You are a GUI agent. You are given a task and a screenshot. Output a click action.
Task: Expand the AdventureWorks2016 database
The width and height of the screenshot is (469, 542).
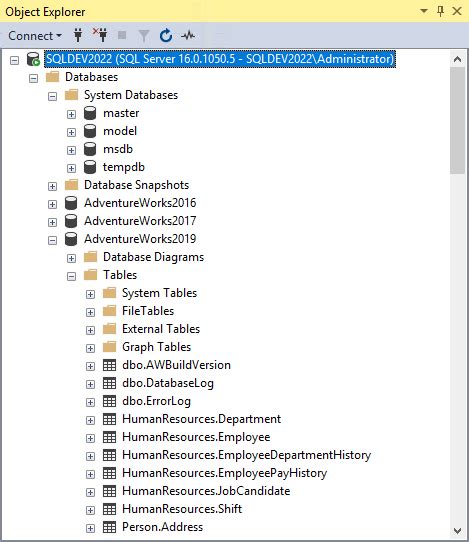[x=53, y=204]
